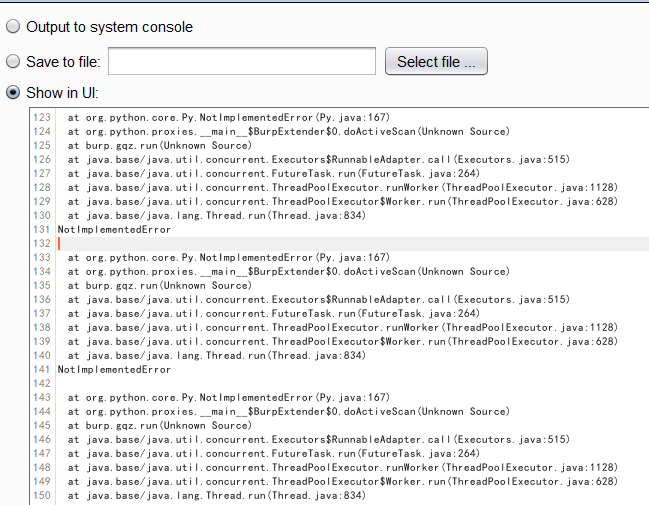Click line 136 Executors$RunnableAdapter.call entry
649x505 pixels.
pyautogui.click(x=319, y=299)
